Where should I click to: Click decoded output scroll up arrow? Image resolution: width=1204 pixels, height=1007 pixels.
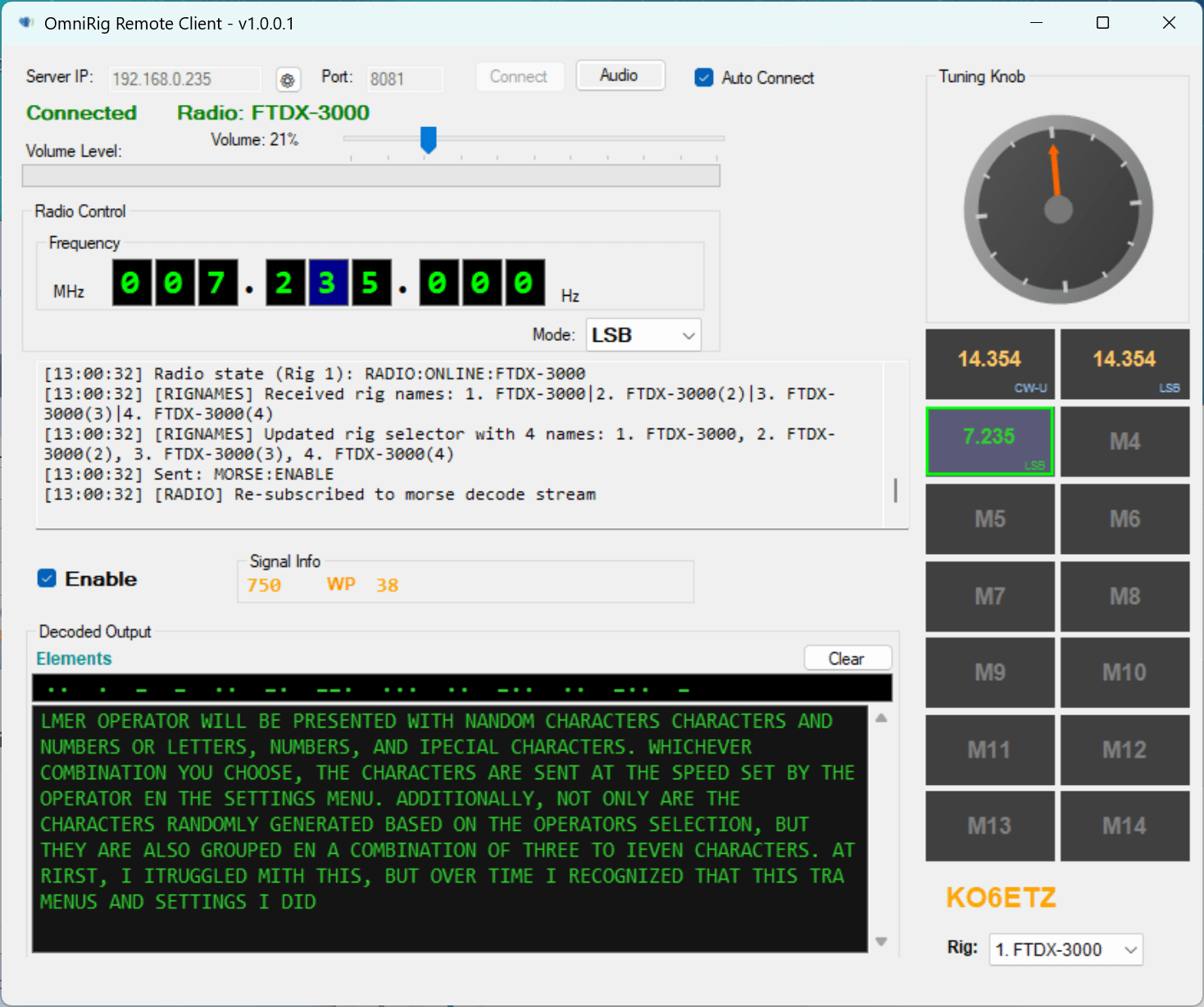point(881,718)
